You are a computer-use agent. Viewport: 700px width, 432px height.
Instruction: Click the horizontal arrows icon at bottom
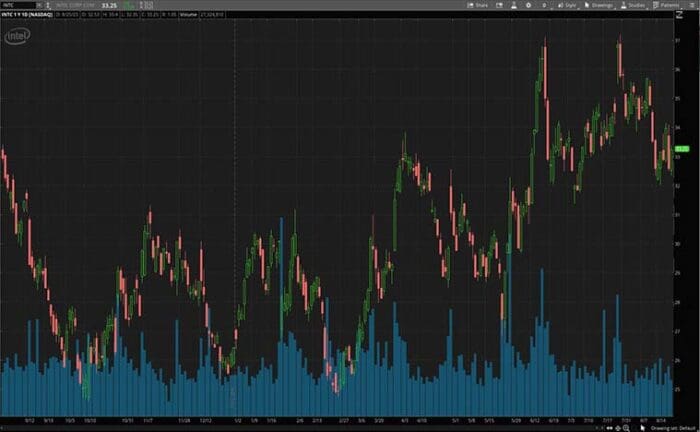point(609,428)
